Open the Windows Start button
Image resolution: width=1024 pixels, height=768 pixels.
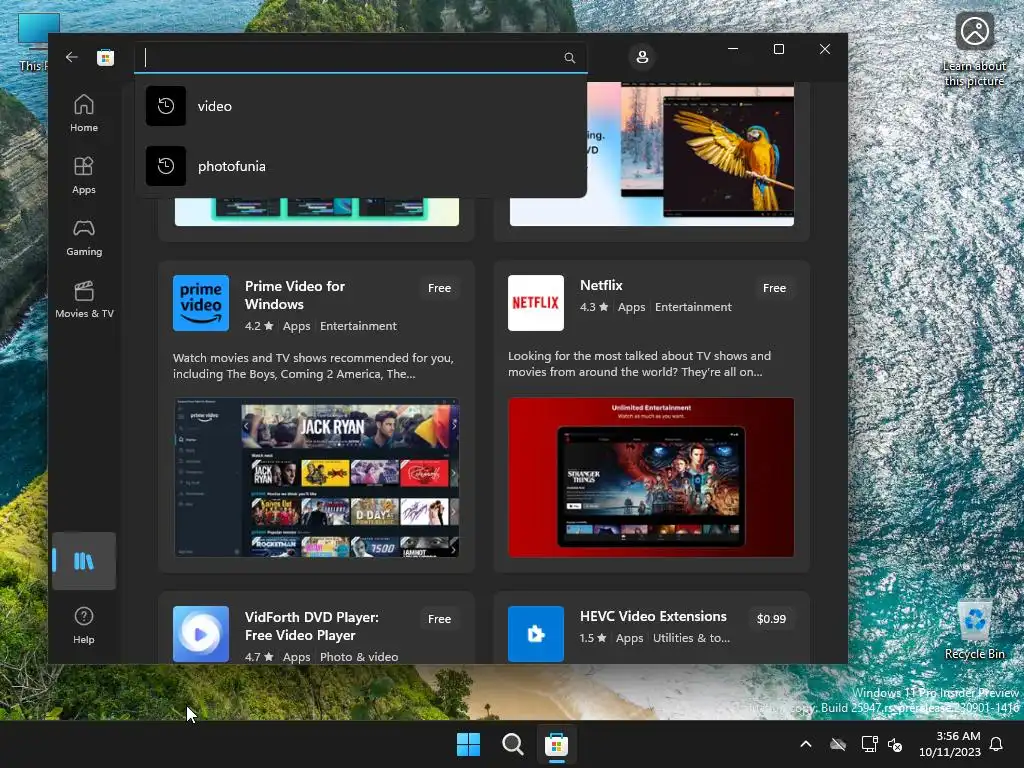468,744
